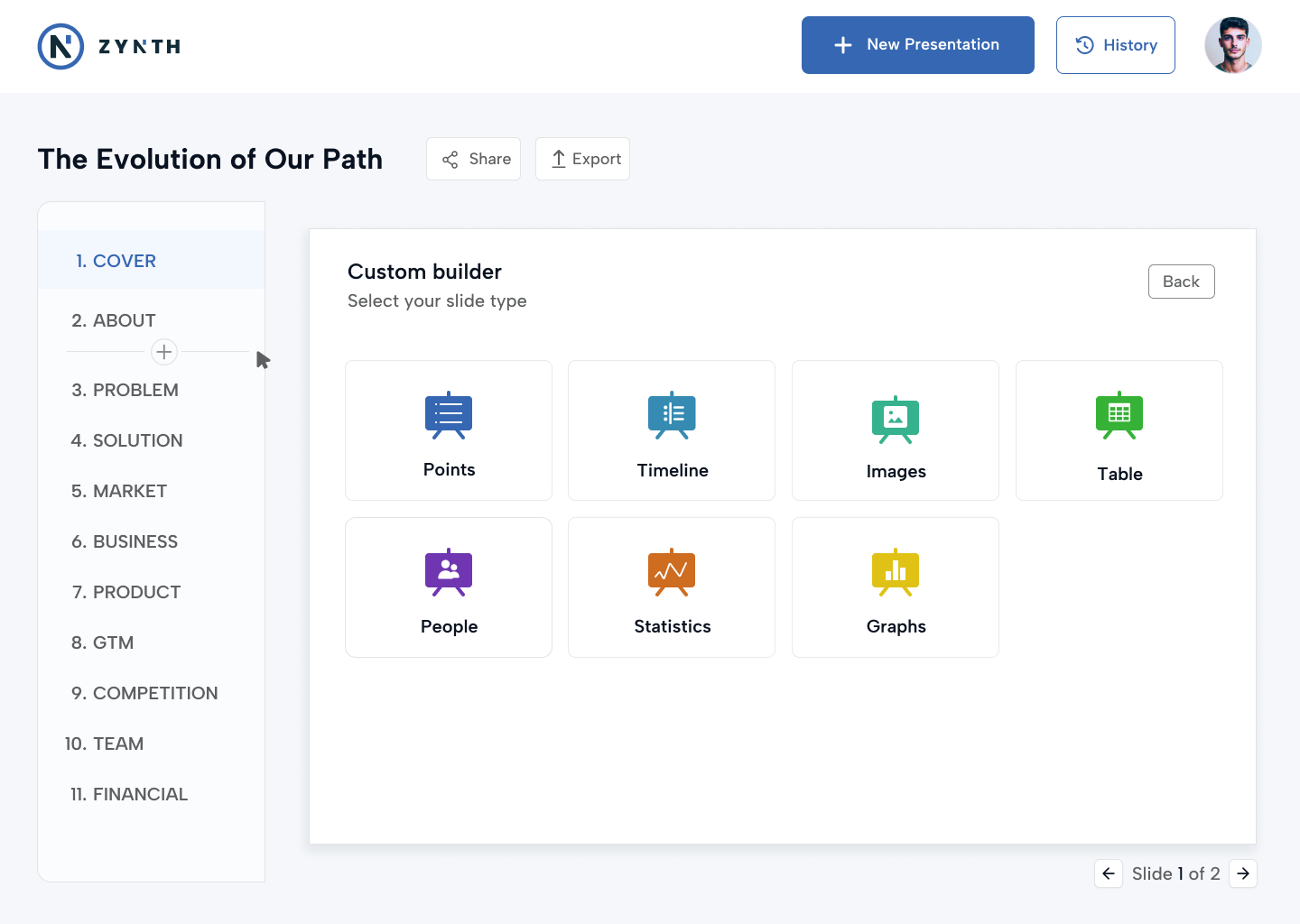
Task: Click Back in Custom builder
Action: [1181, 282]
